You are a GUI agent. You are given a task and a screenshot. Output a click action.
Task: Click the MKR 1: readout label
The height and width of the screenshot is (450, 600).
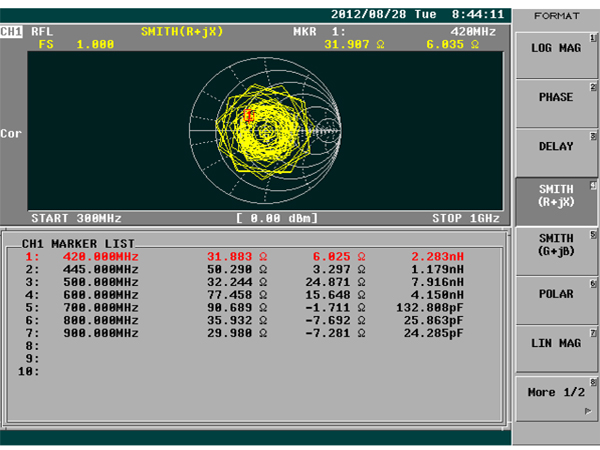[319, 31]
